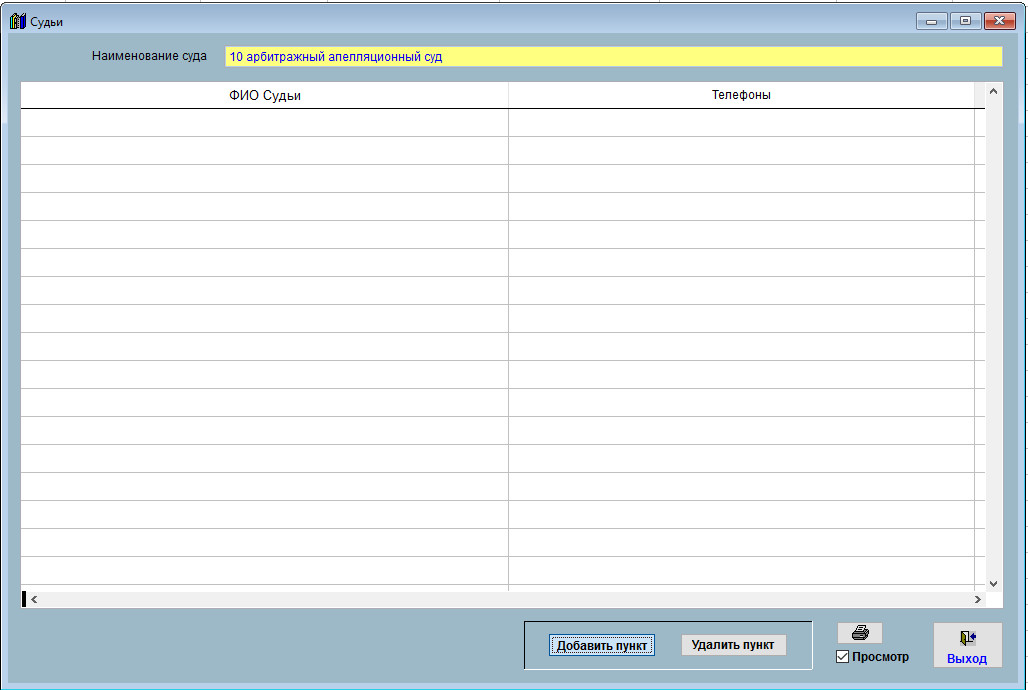Select first empty Телефоны cell
Viewport: 1028px width, 690px height.
pyautogui.click(x=741, y=123)
